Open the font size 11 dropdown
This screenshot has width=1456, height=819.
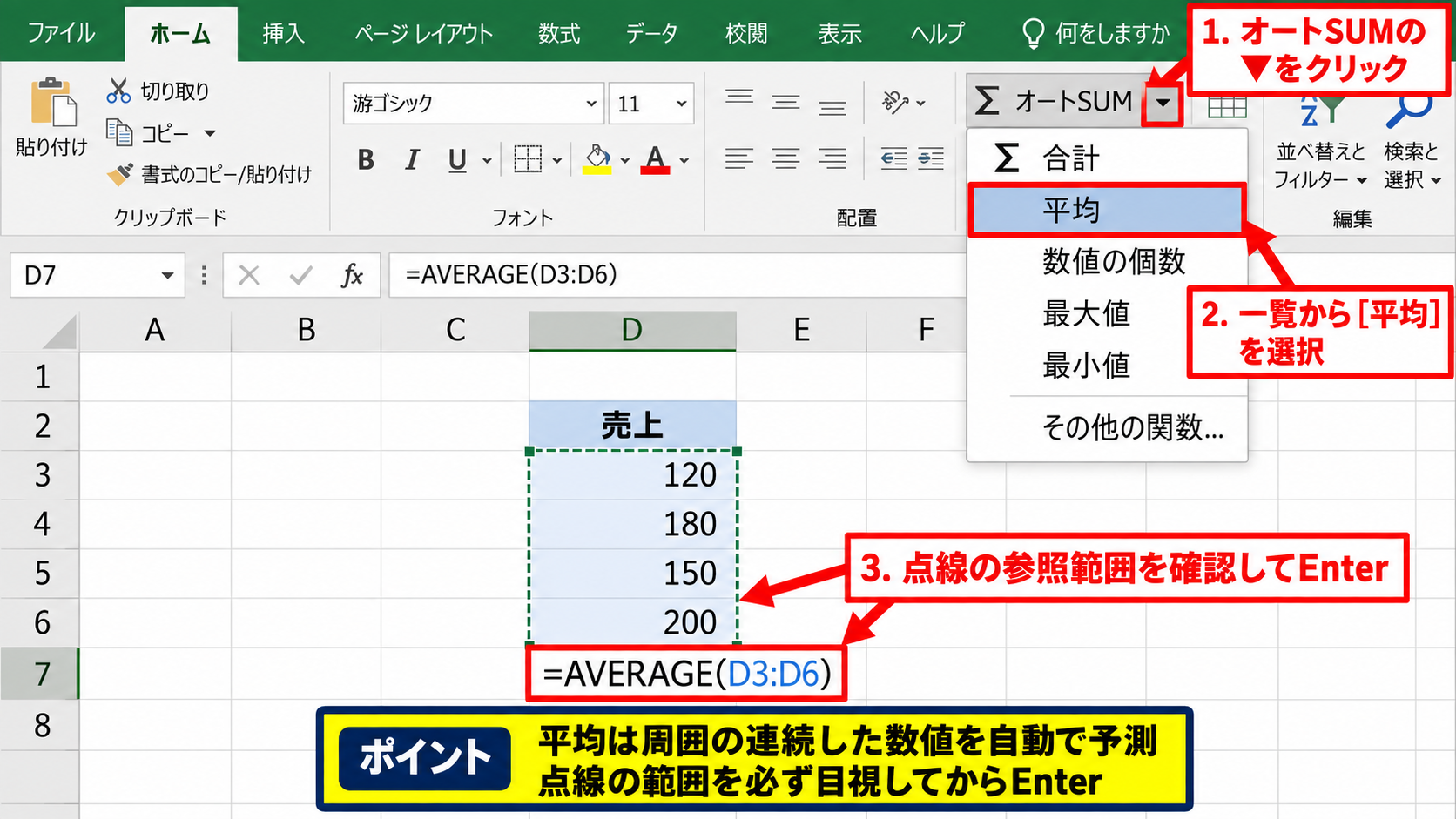coord(681,104)
